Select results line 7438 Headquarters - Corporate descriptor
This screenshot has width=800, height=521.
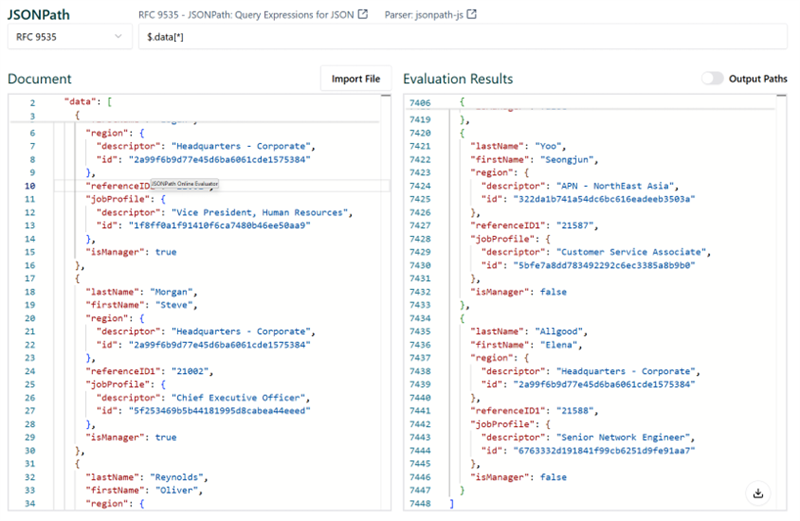(x=590, y=371)
